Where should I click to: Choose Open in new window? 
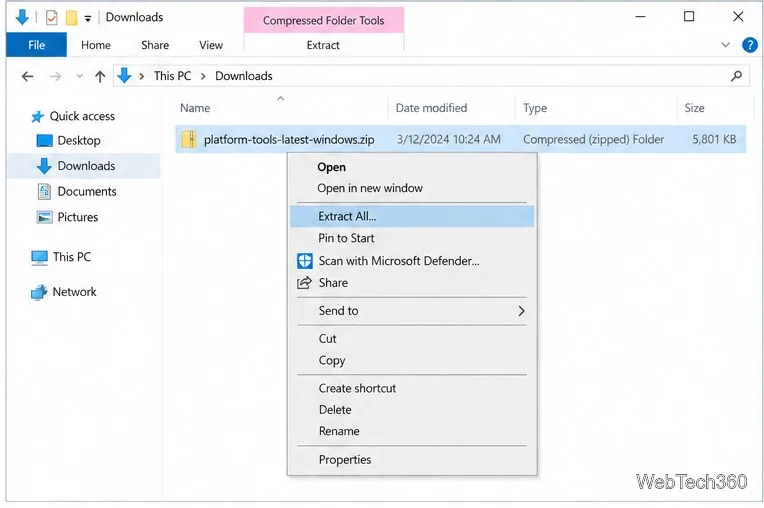[412, 188]
